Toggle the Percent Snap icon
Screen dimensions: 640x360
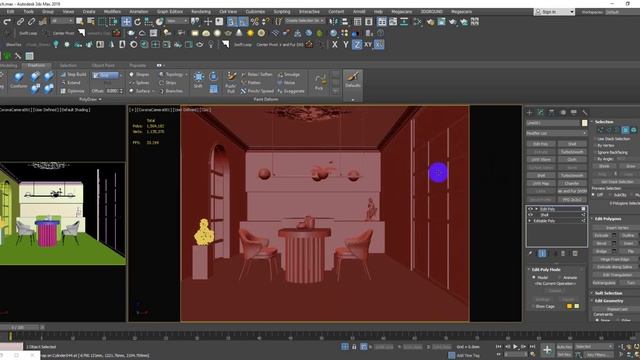click(255, 22)
